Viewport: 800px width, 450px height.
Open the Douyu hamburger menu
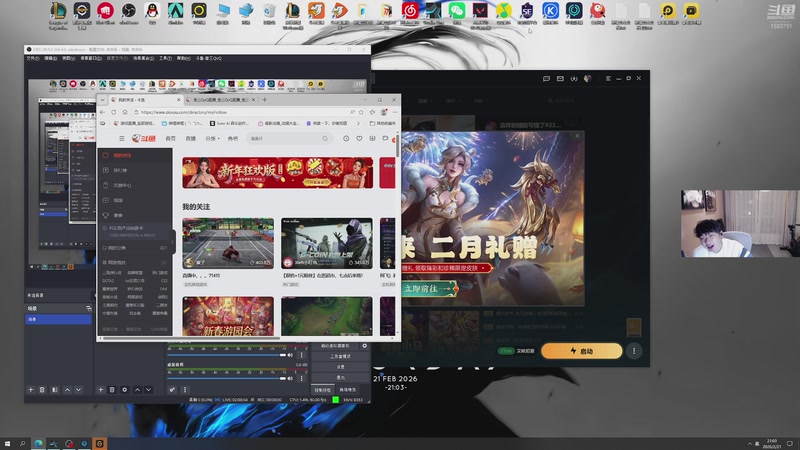click(122, 138)
